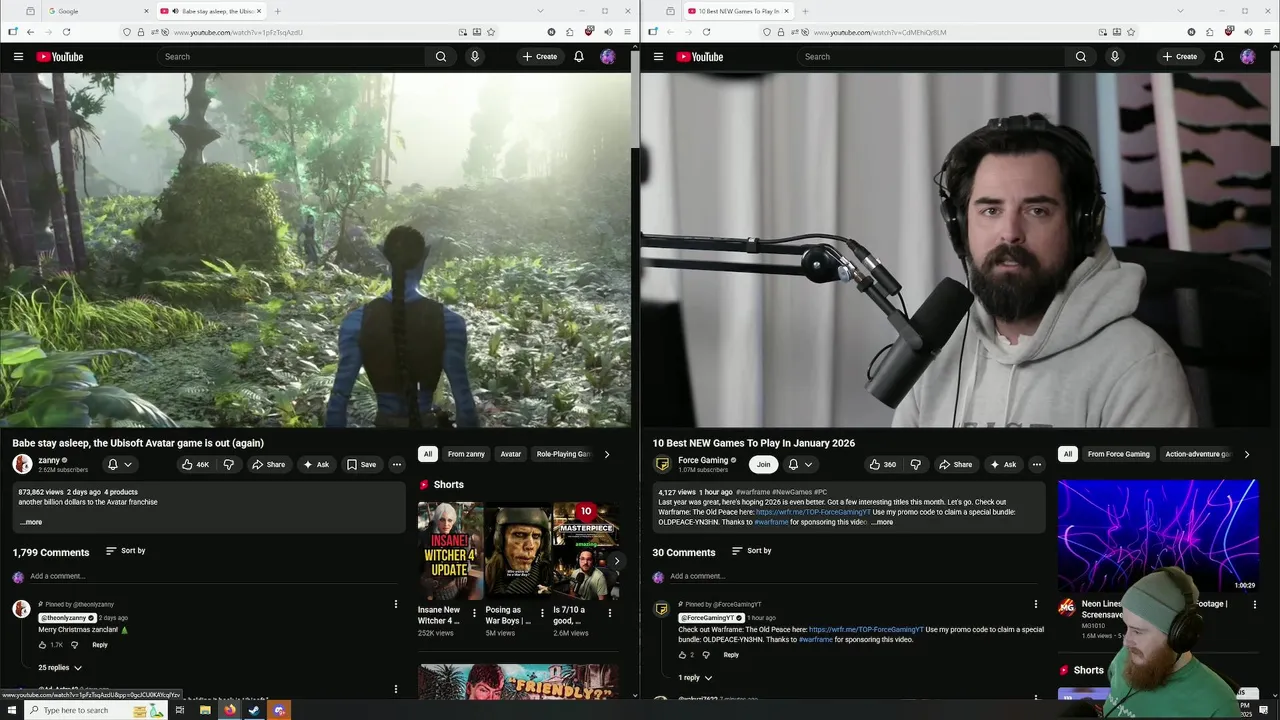Click YouTube logo in right window
The height and width of the screenshot is (720, 1280).
point(700,57)
